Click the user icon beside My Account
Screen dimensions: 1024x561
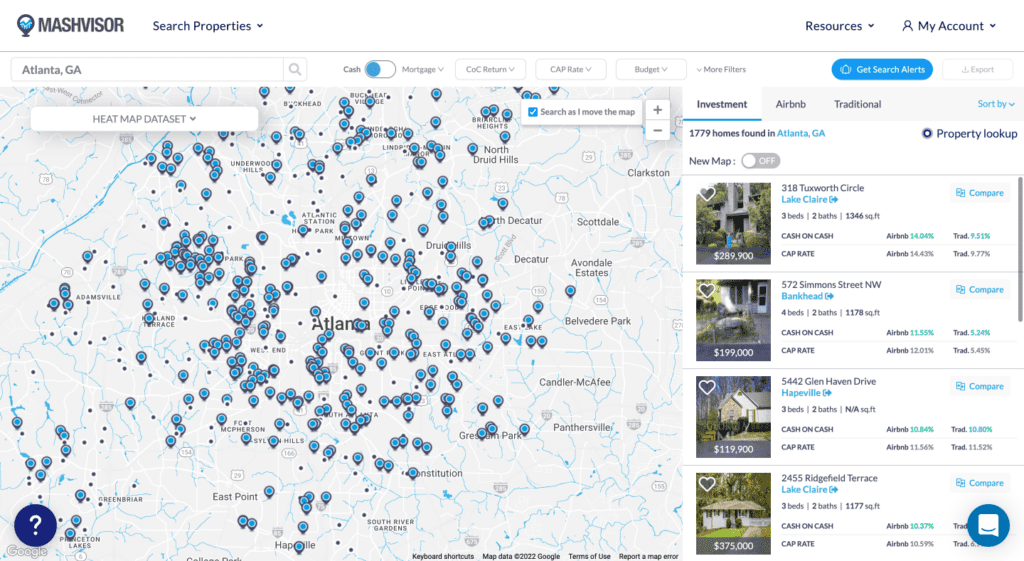(x=907, y=25)
